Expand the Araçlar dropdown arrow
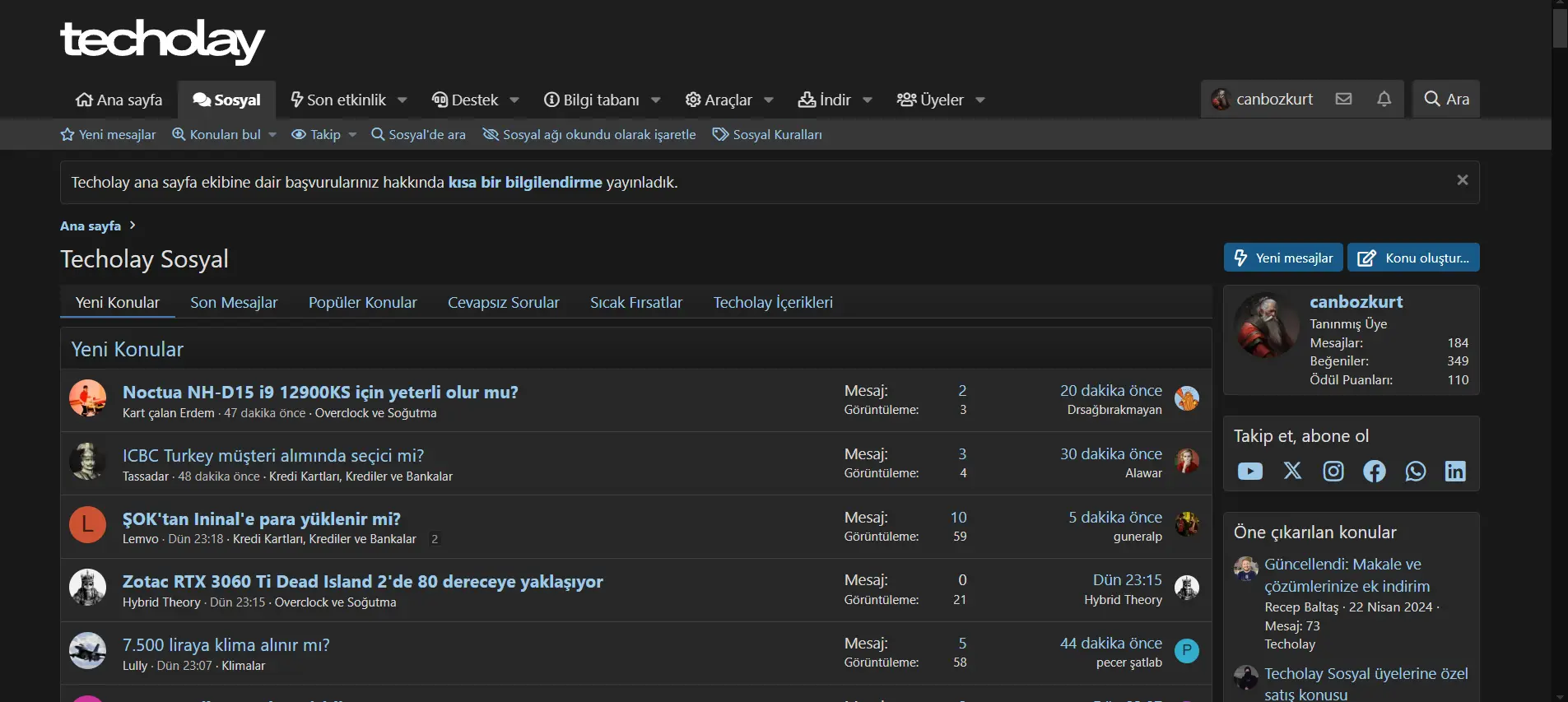This screenshot has height=702, width=1568. click(x=769, y=100)
